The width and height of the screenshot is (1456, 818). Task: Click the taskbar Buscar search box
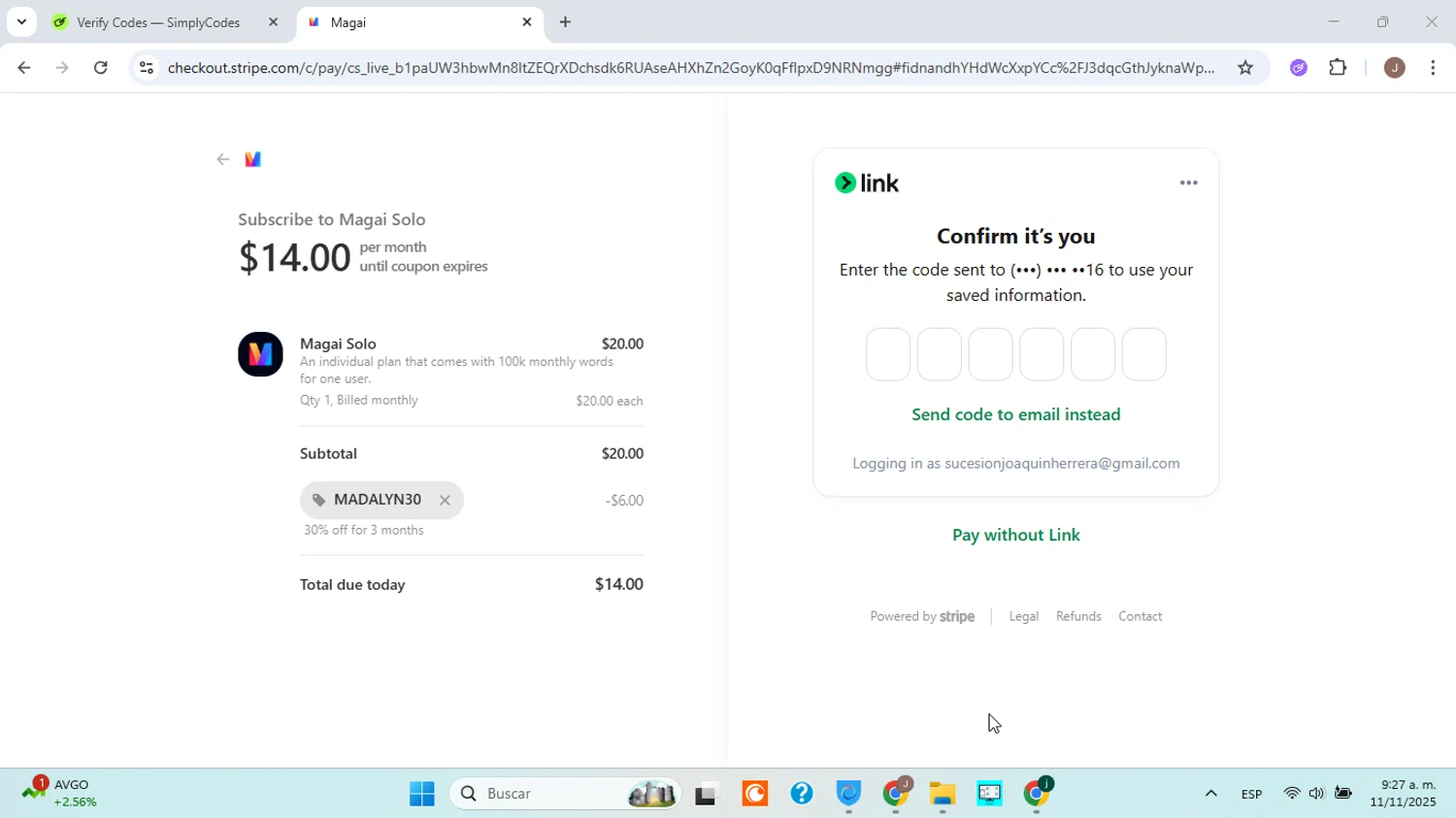pyautogui.click(x=565, y=795)
